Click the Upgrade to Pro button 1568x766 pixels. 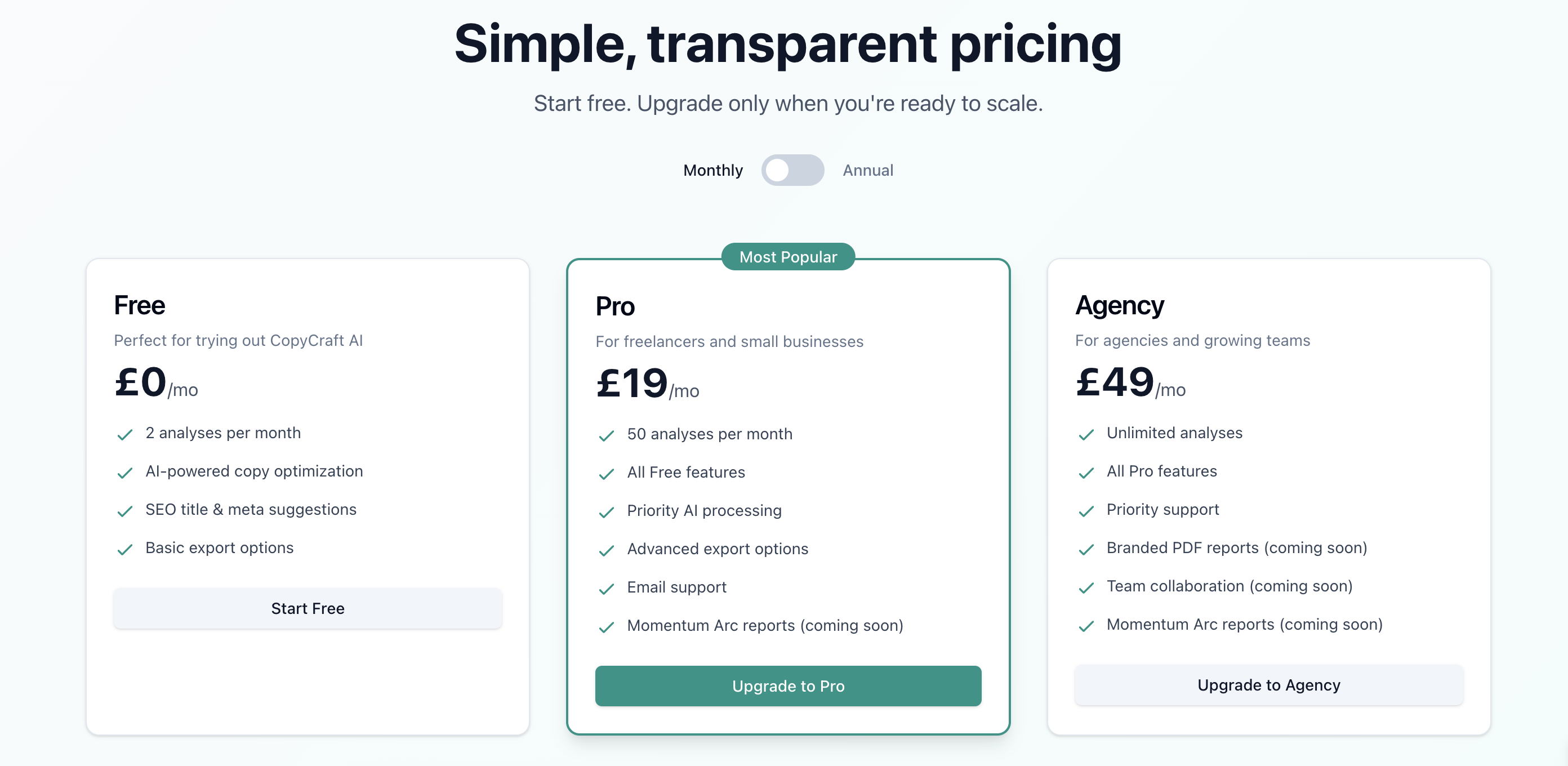[x=787, y=685]
